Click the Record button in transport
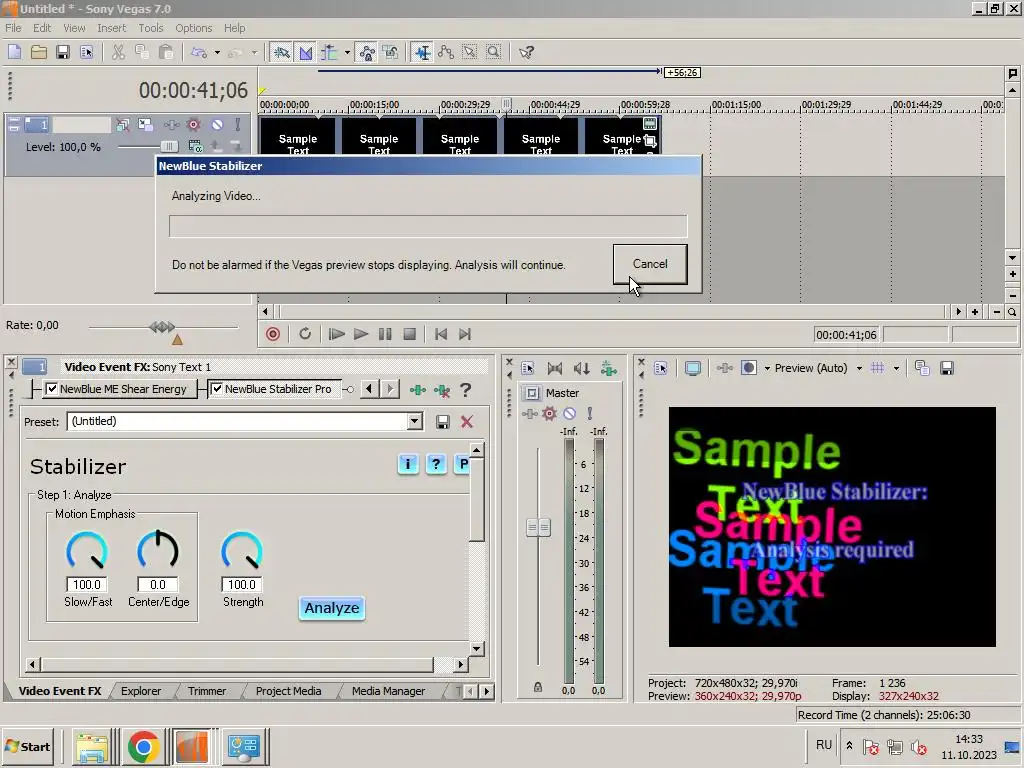The height and width of the screenshot is (768, 1024). coord(273,334)
